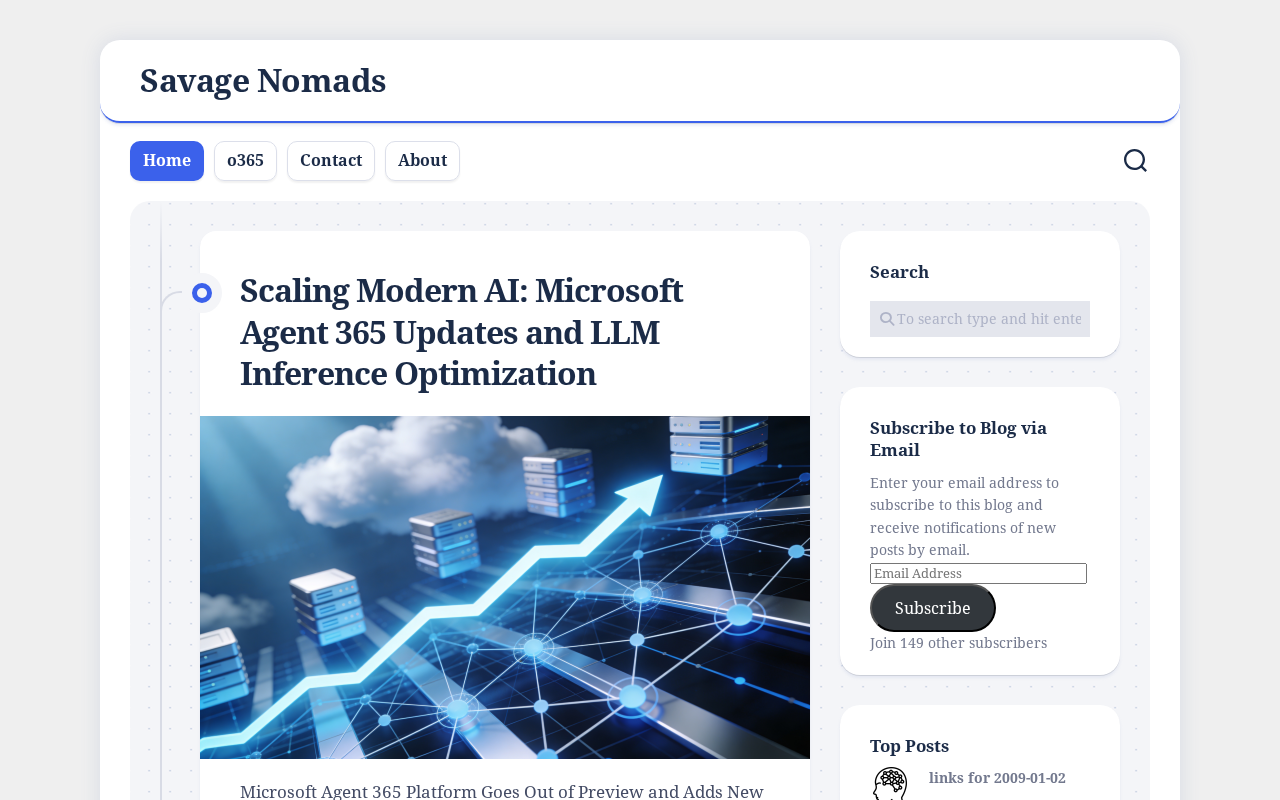The image size is (1280, 800).
Task: Go to the Home nav item
Action: pyautogui.click(x=167, y=161)
